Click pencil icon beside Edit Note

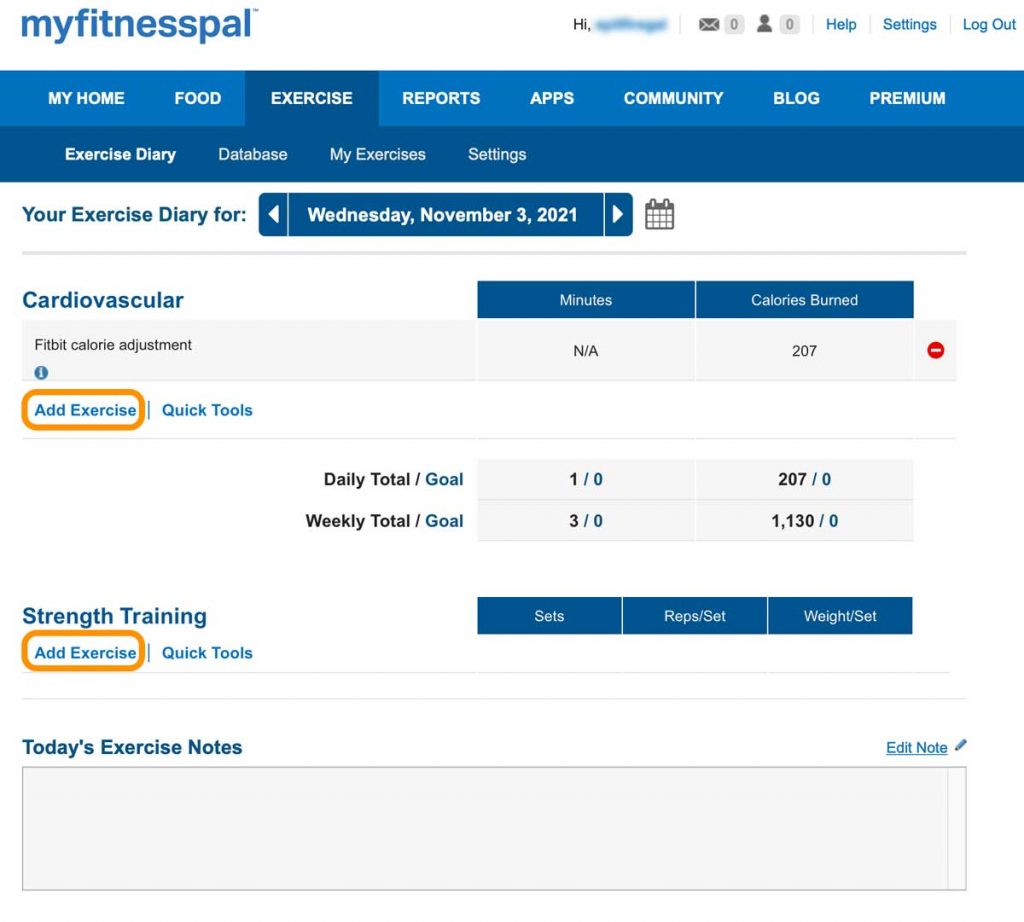[961, 745]
